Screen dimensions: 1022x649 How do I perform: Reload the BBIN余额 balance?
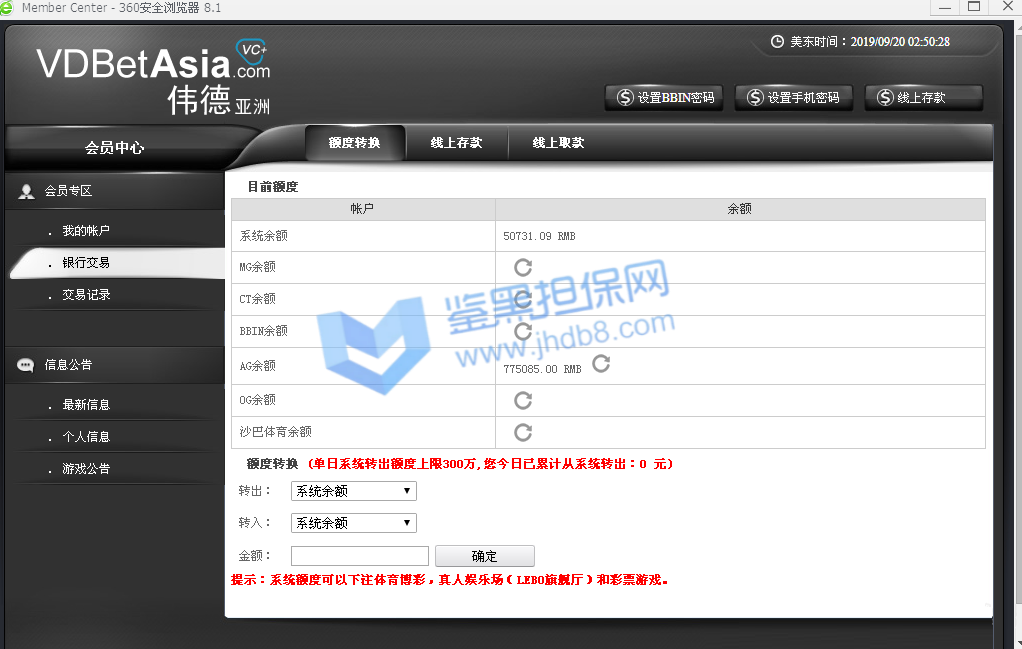522,331
